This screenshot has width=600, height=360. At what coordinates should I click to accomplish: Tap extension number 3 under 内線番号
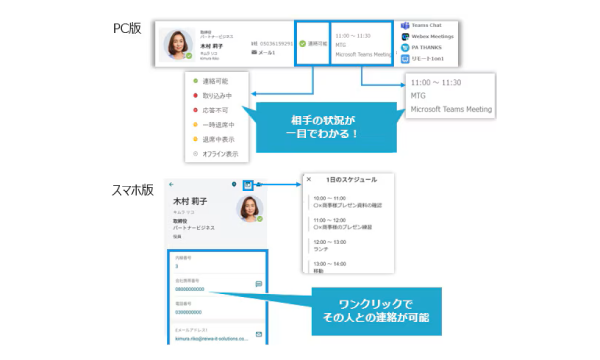click(x=177, y=266)
